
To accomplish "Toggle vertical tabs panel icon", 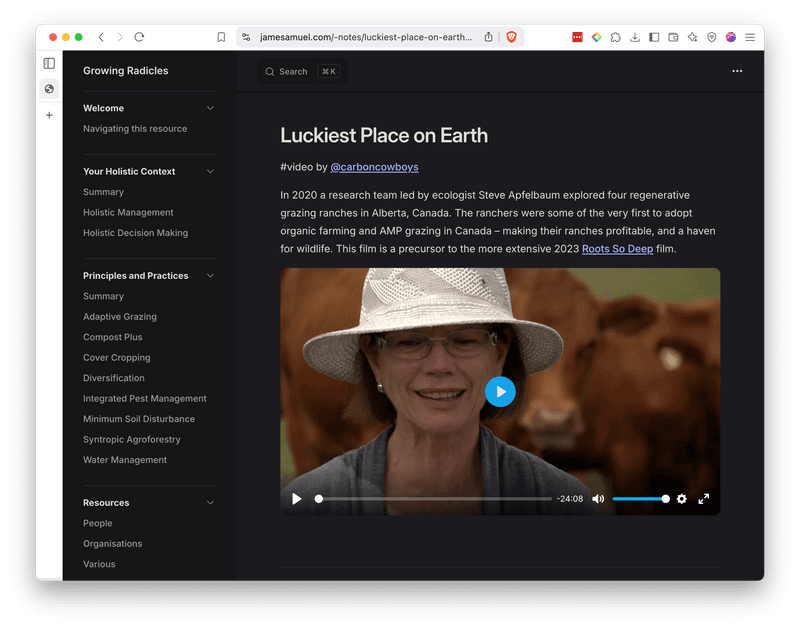I will tap(49, 63).
